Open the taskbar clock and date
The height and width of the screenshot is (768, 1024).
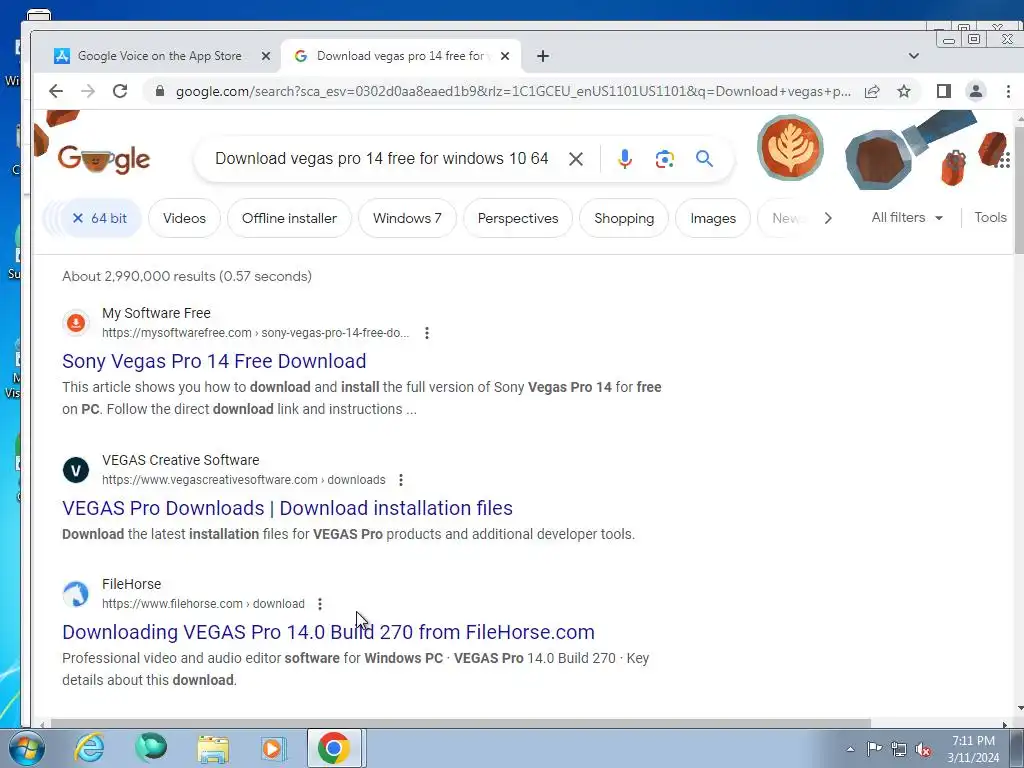(x=973, y=749)
